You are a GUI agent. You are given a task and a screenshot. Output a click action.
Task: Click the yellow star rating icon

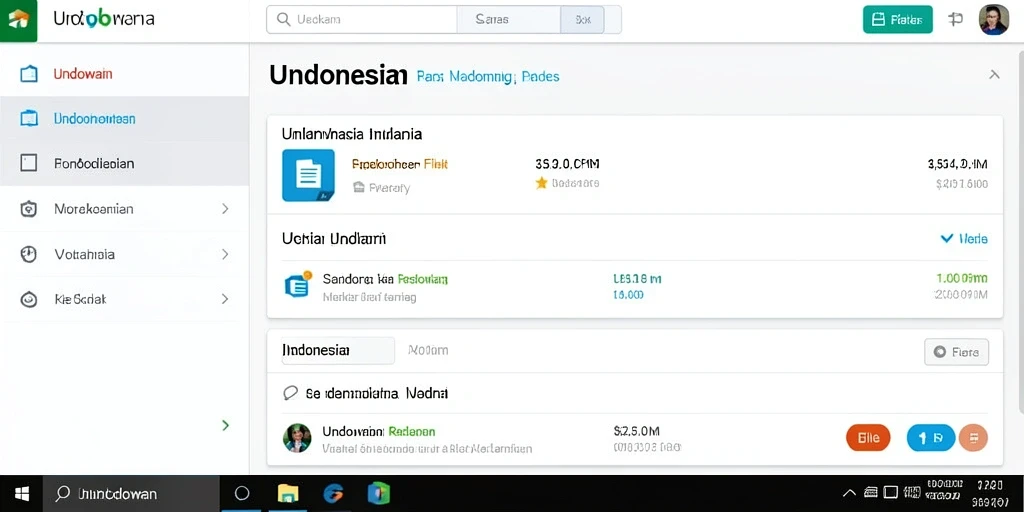click(541, 184)
